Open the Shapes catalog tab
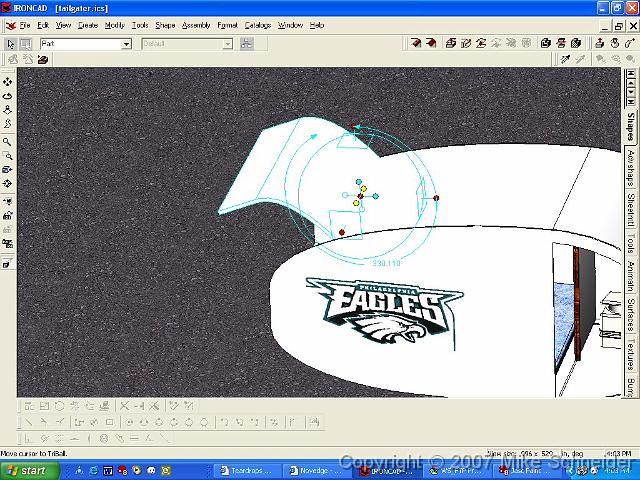 631,126
